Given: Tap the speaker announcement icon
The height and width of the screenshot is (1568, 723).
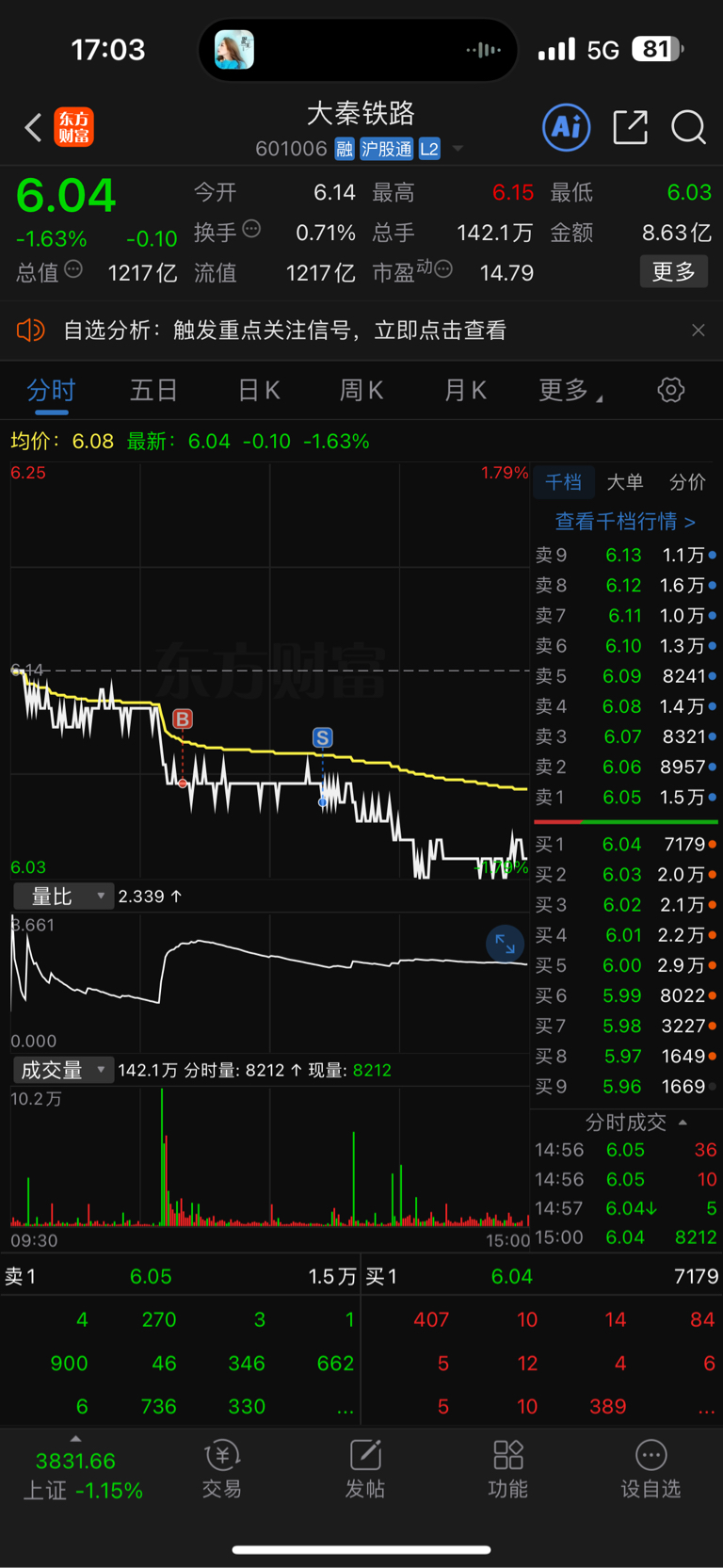Looking at the screenshot, I should pos(30,331).
